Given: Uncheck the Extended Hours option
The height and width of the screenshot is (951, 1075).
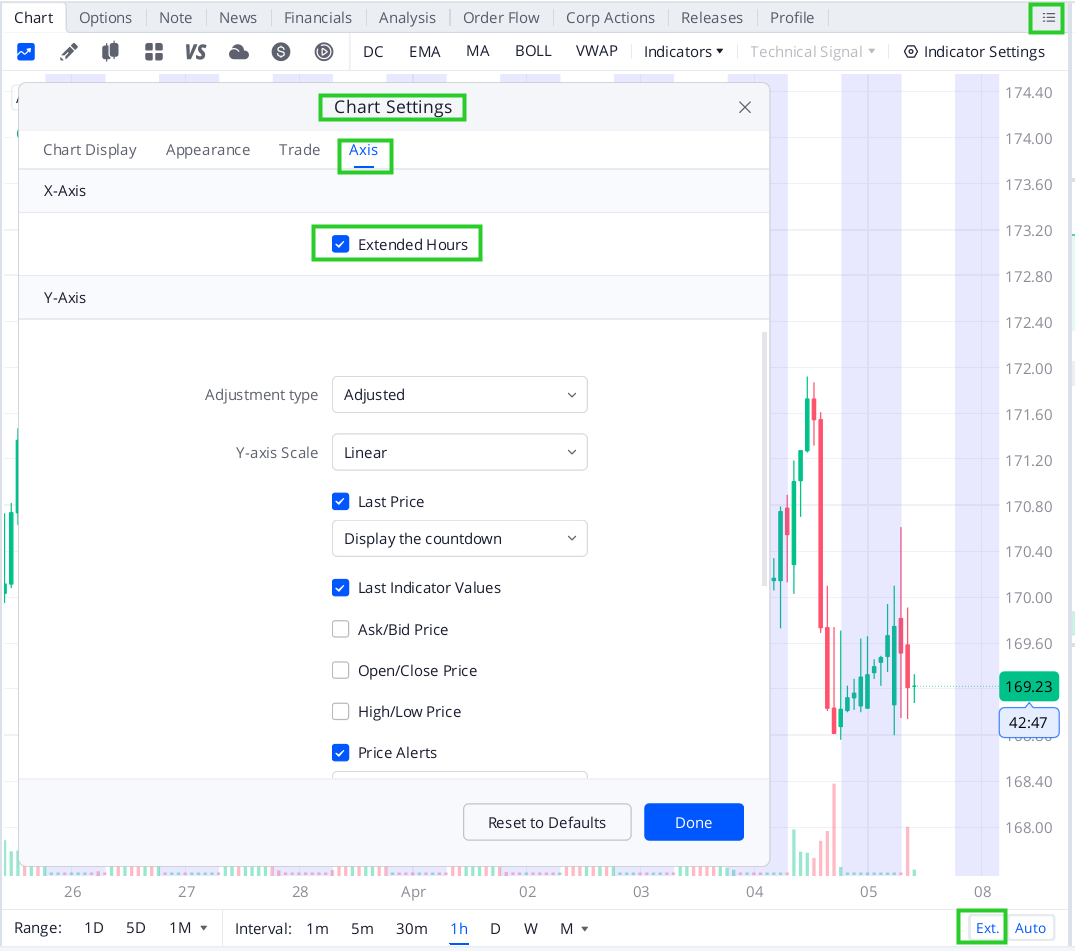Looking at the screenshot, I should pyautogui.click(x=340, y=243).
